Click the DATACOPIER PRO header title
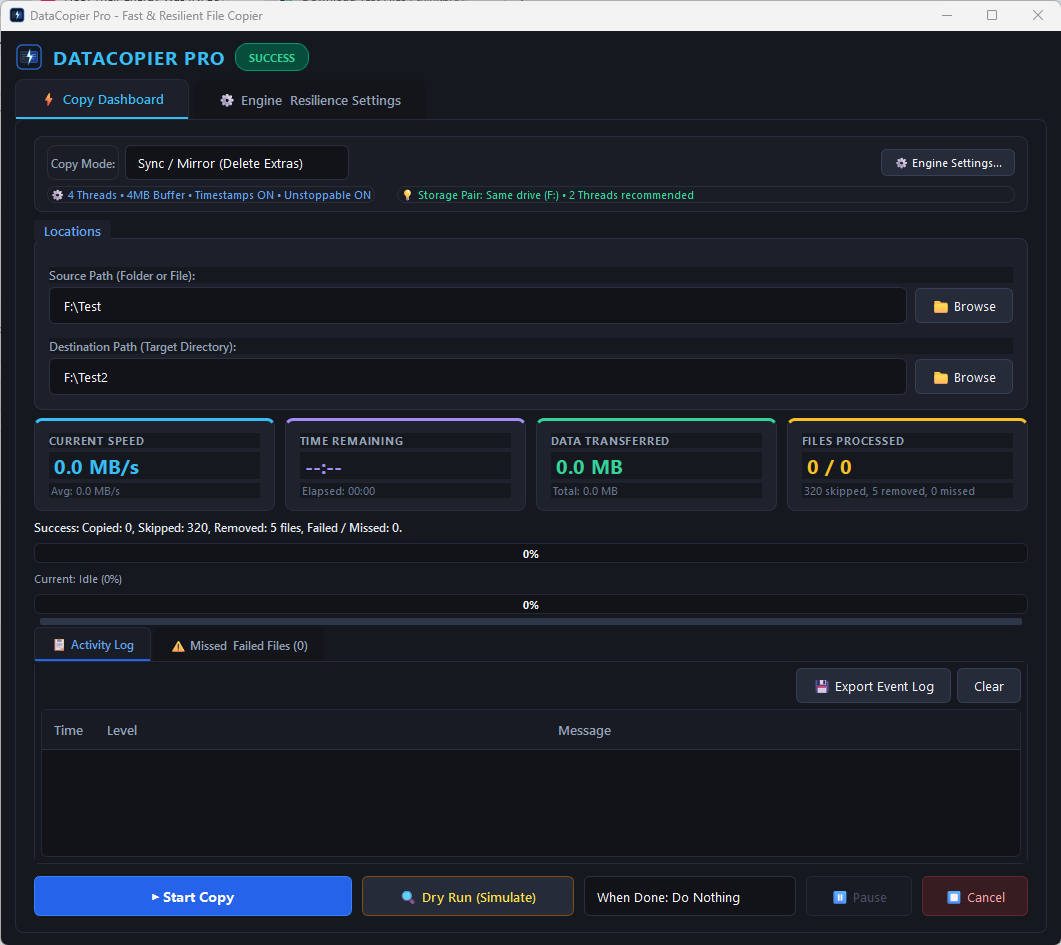This screenshot has width=1061, height=945. [139, 58]
